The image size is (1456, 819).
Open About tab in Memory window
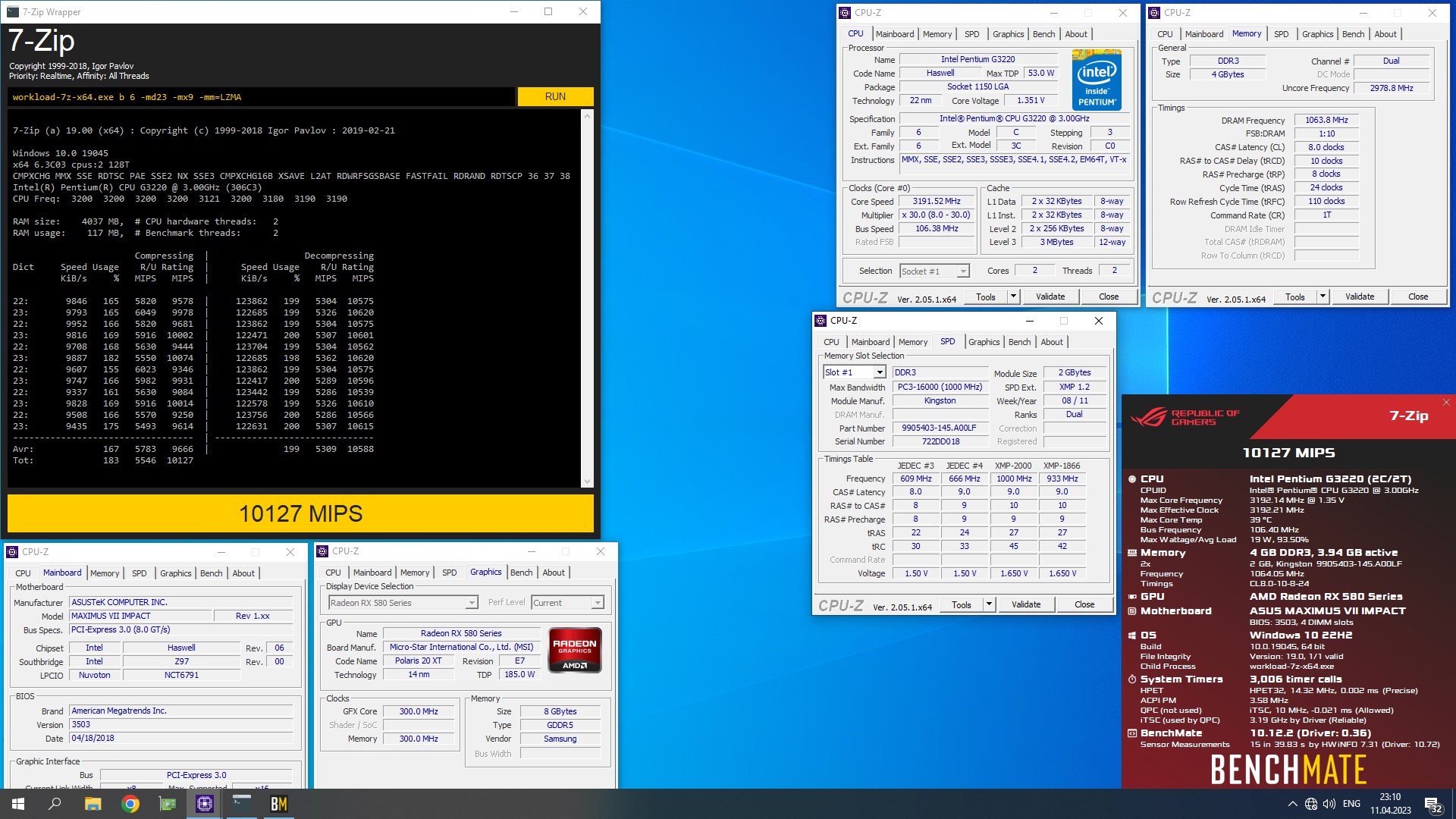[x=1385, y=34]
